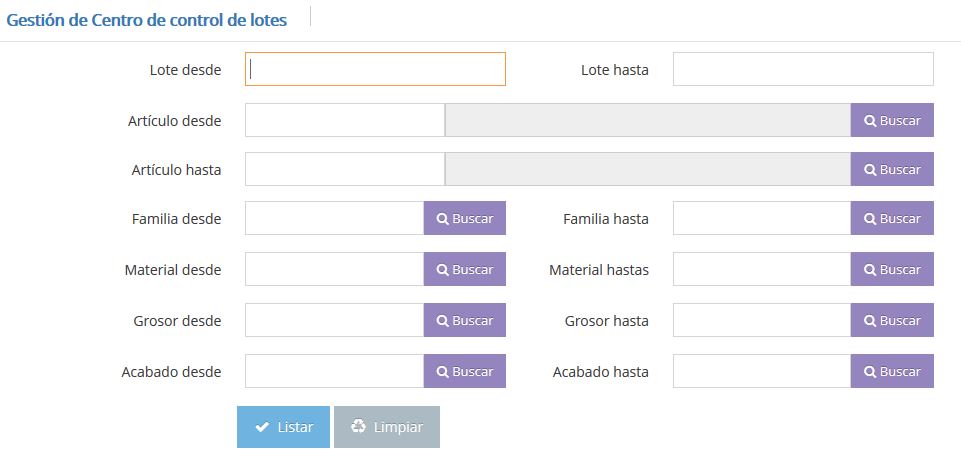This screenshot has width=961, height=451.
Task: Open Buscar for Artículo hasta
Action: pyautogui.click(x=892, y=169)
